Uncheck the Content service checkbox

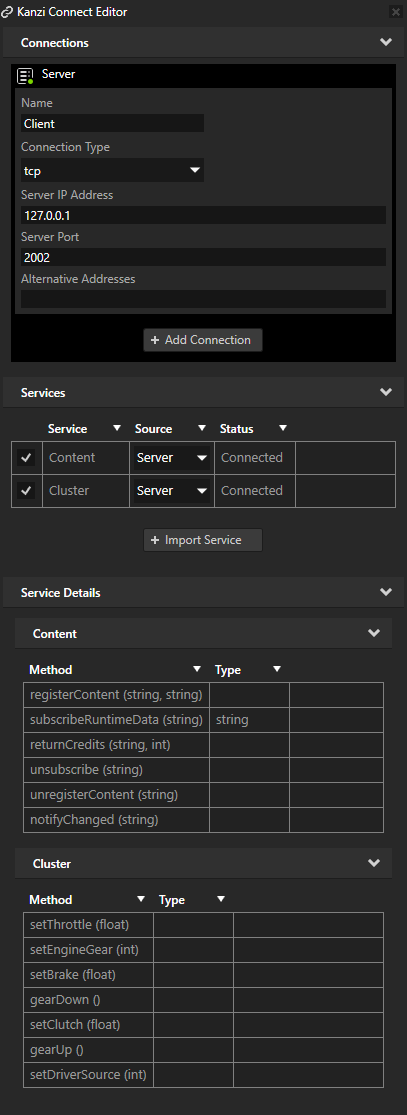[26, 458]
